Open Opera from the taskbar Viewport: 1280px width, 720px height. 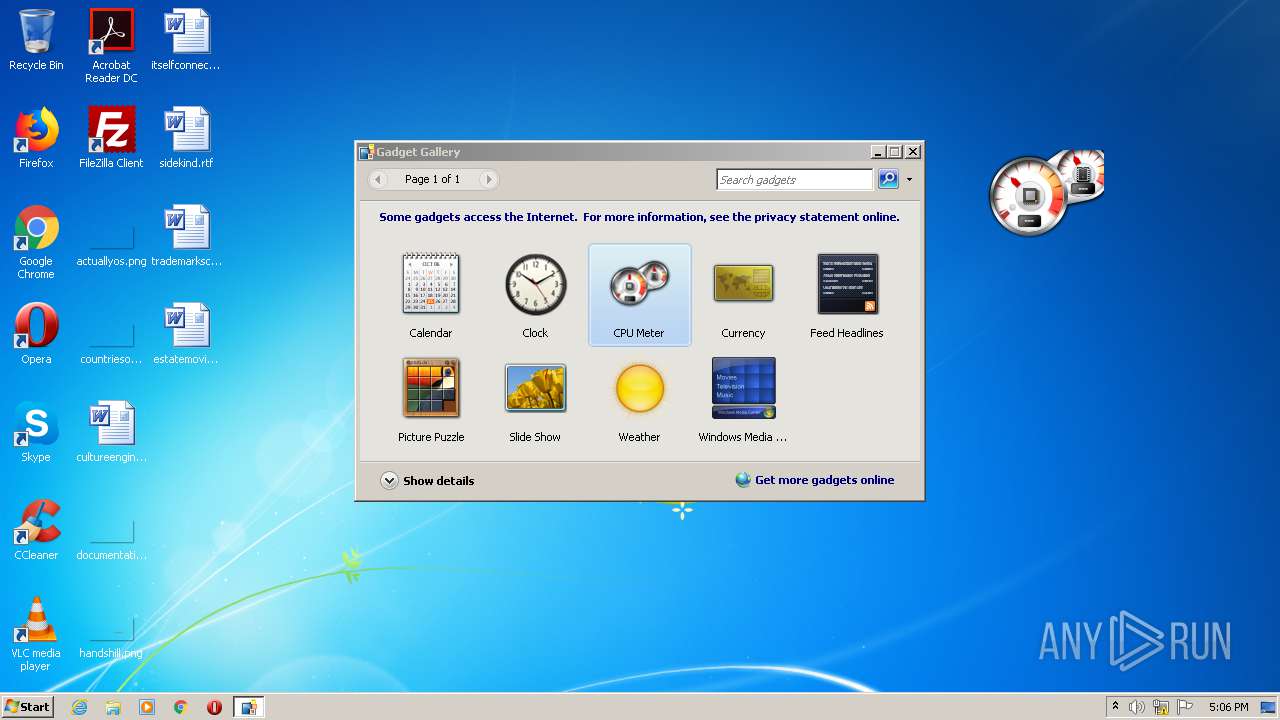[214, 707]
